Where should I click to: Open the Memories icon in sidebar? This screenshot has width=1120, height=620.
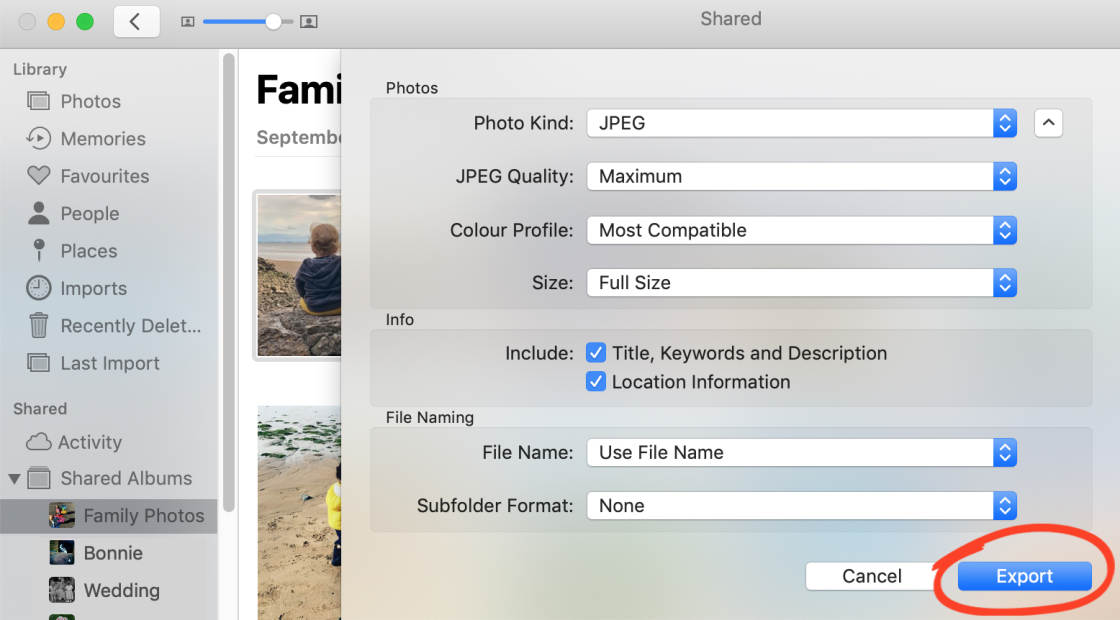(x=39, y=139)
